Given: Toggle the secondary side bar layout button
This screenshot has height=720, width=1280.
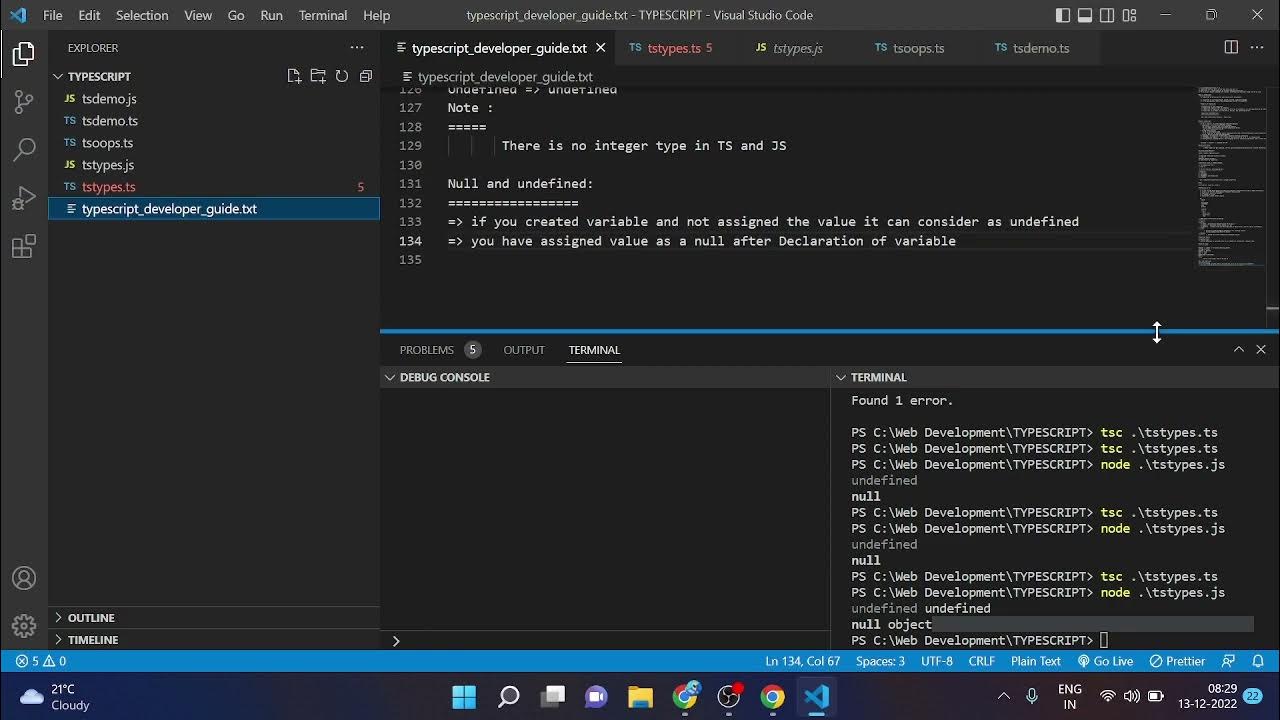Looking at the screenshot, I should tap(1107, 15).
